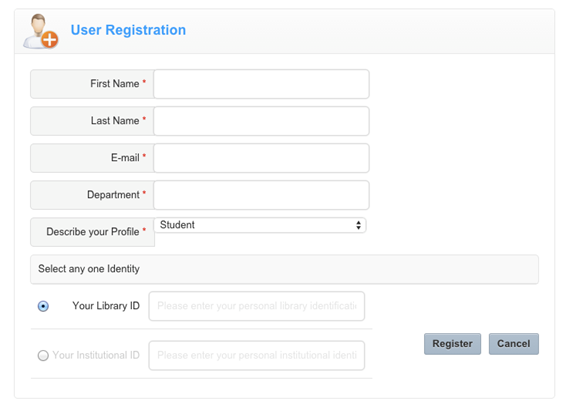Click the E-mail label
Image resolution: width=576 pixels, height=418 pixels.
125,158
